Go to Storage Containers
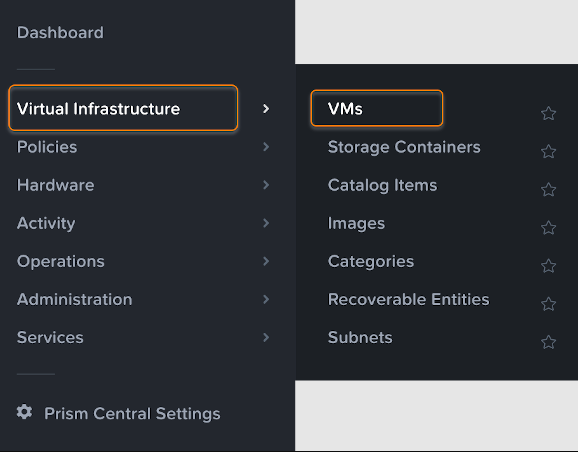 coord(404,147)
